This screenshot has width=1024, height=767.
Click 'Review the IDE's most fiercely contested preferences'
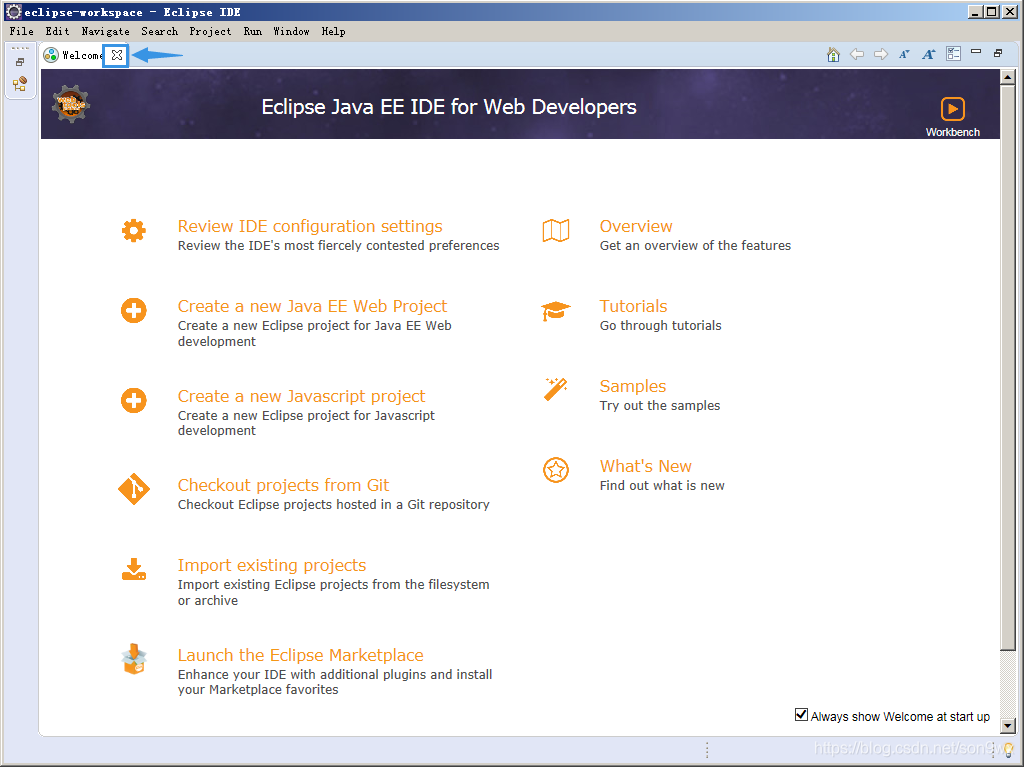click(x=338, y=246)
